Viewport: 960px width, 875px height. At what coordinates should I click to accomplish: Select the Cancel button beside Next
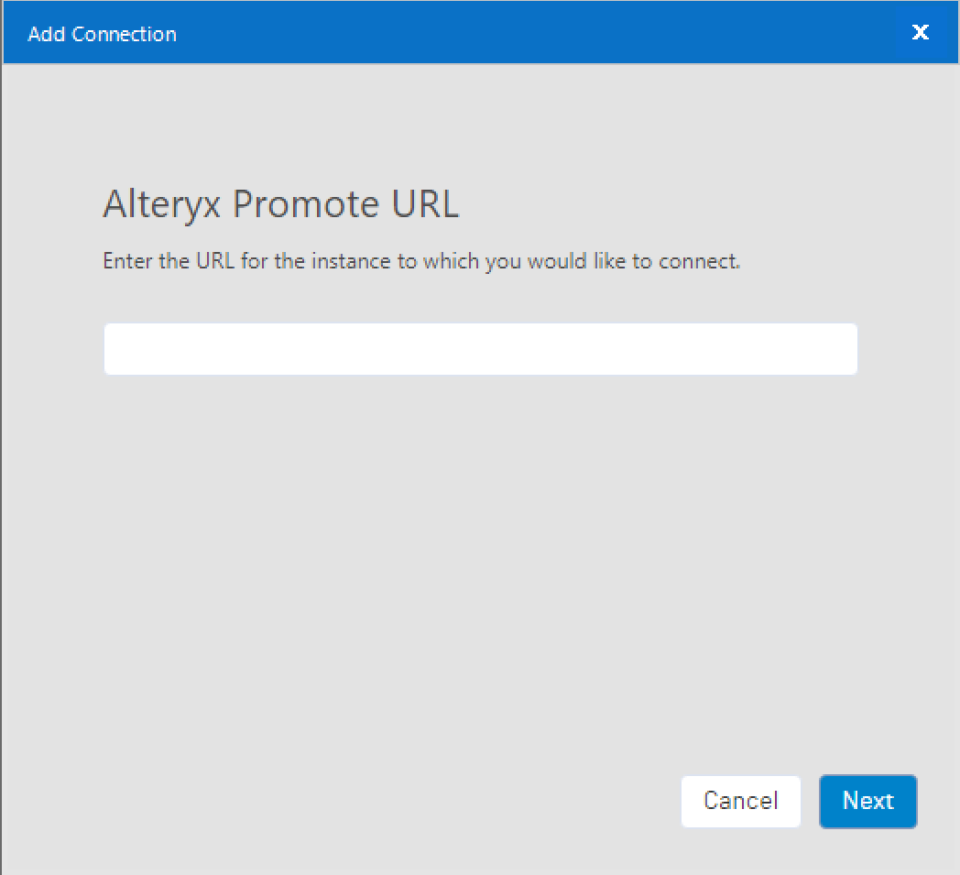click(741, 802)
